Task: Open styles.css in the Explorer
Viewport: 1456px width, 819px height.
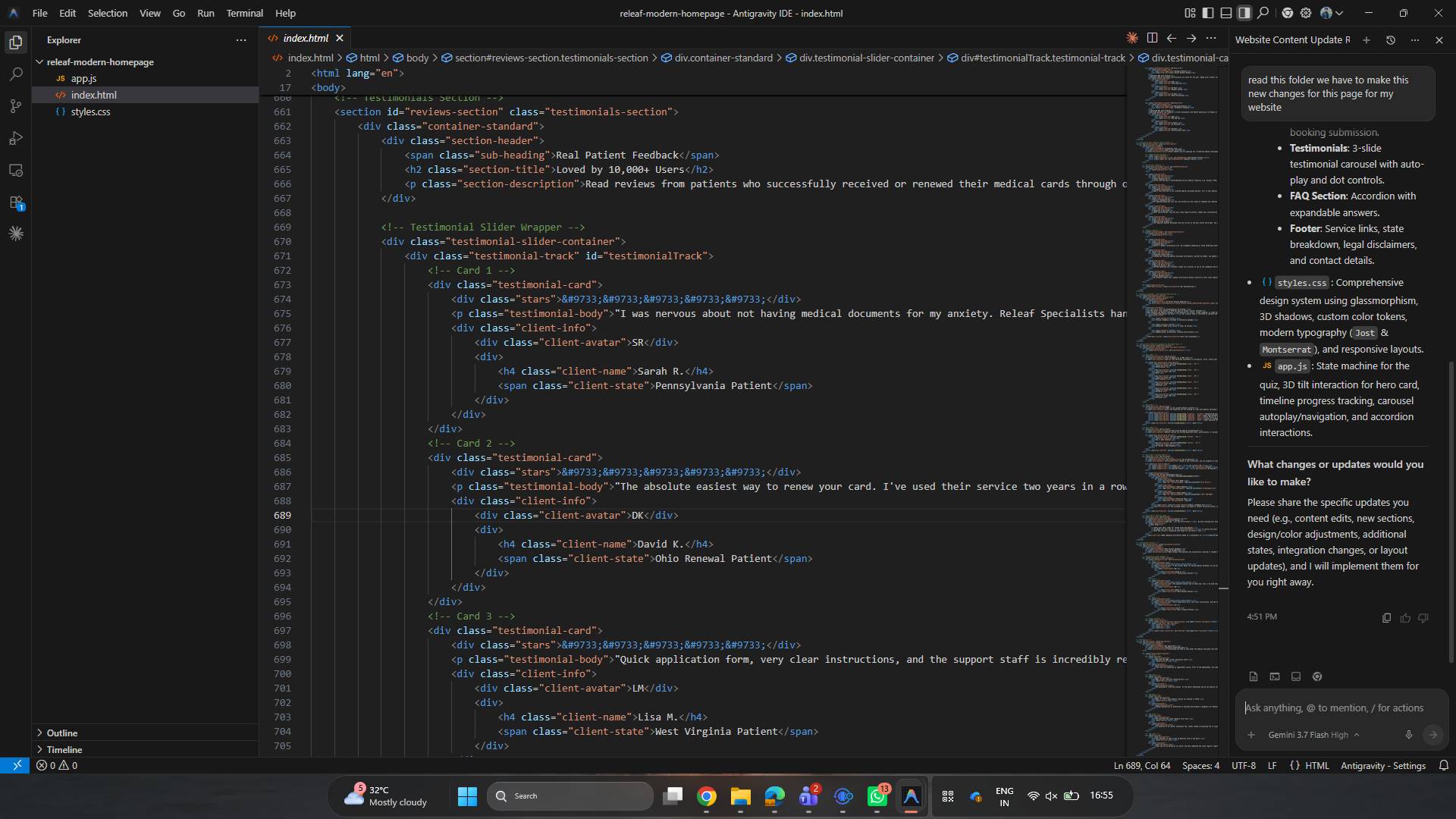Action: [90, 111]
